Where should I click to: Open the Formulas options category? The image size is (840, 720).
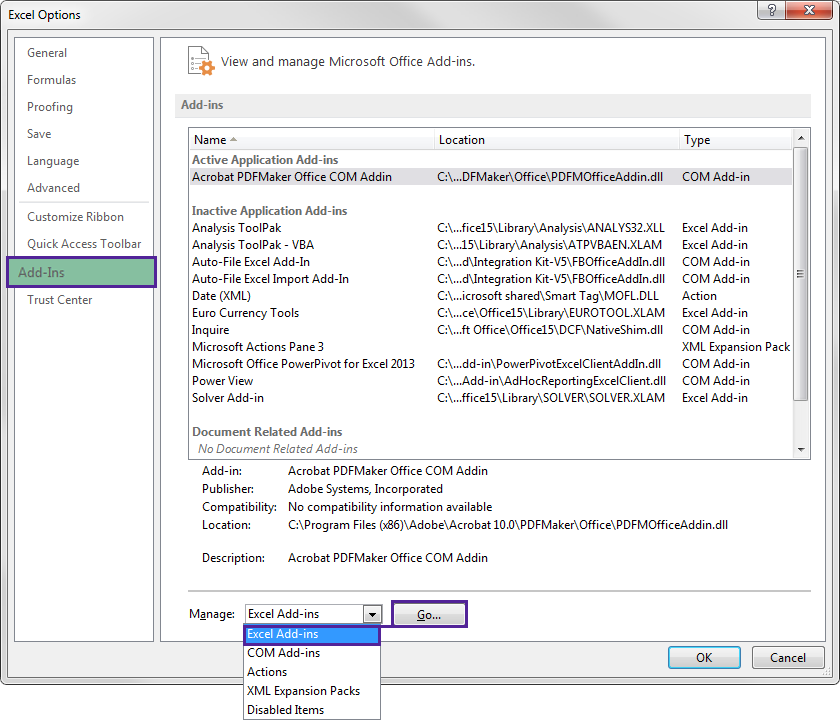[51, 80]
